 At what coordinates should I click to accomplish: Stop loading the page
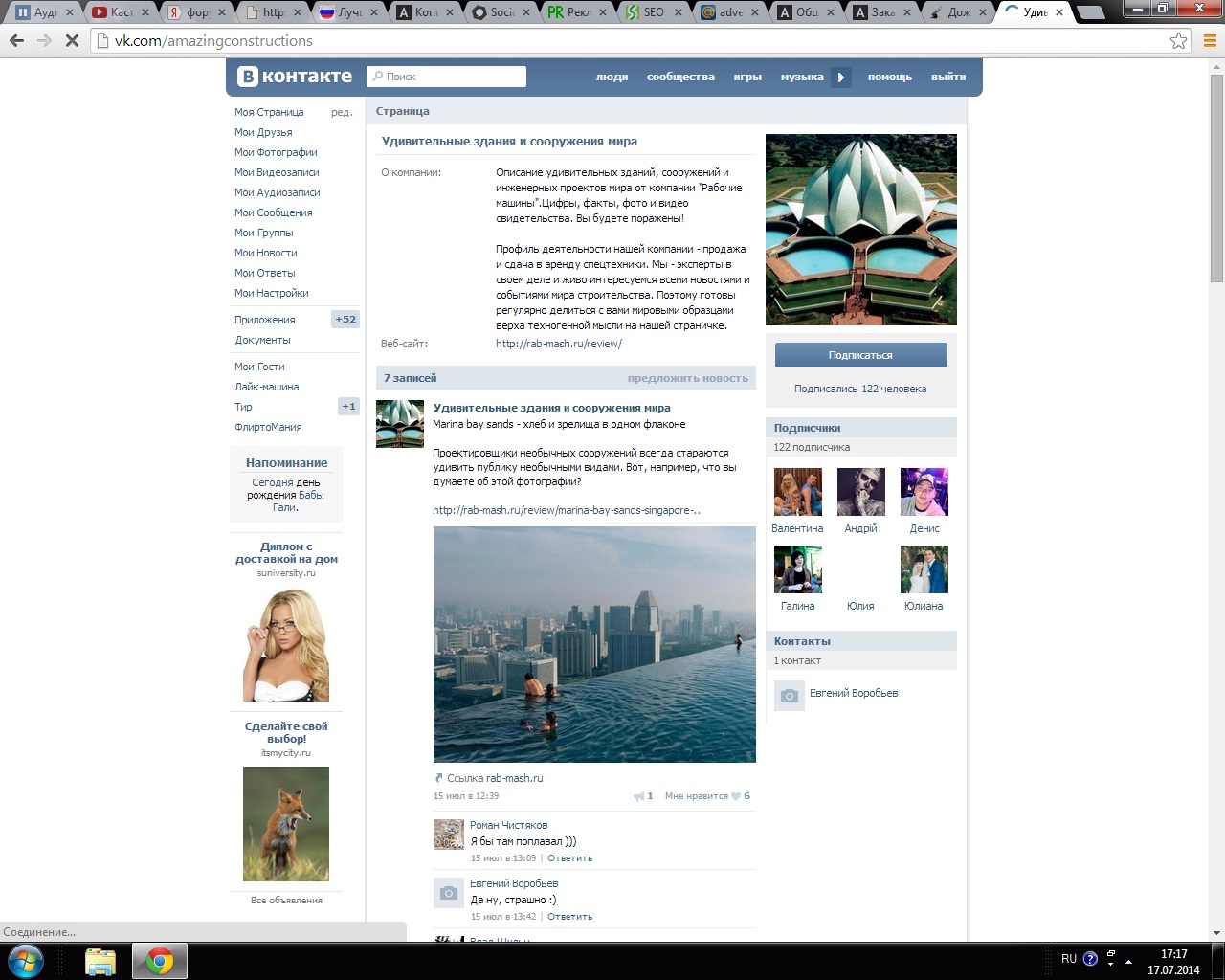pos(73,41)
